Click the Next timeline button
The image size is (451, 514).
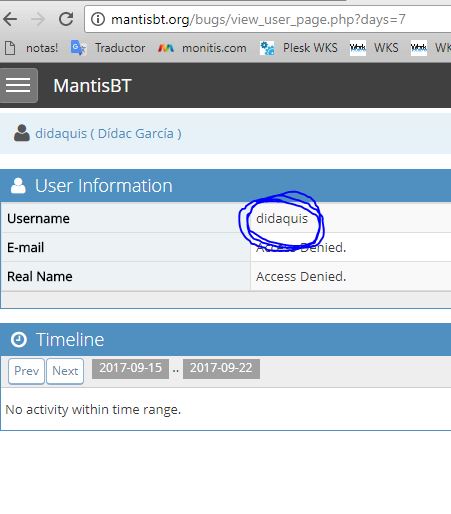click(x=65, y=371)
